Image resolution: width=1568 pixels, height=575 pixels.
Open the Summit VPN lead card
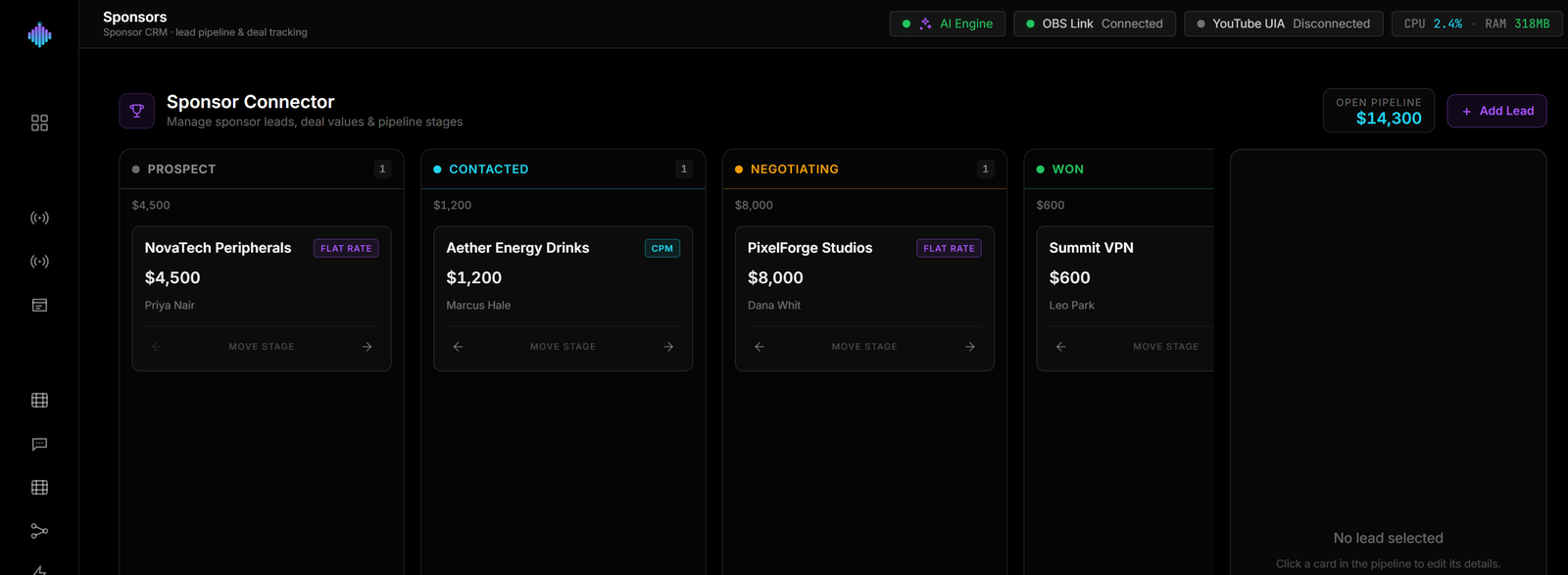(x=1125, y=299)
